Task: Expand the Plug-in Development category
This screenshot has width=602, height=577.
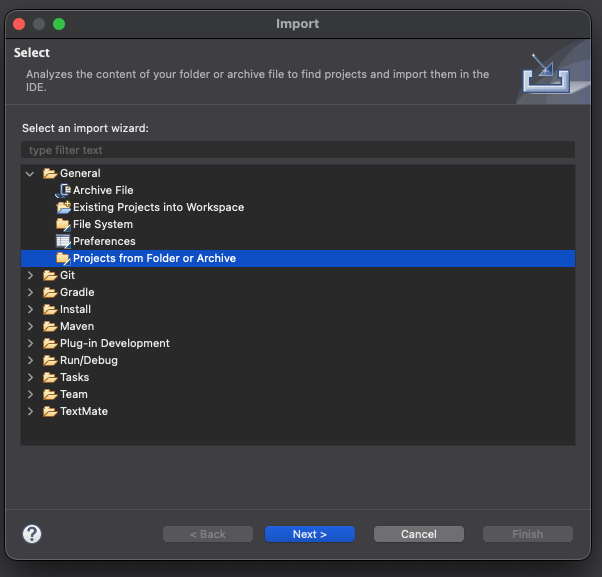Action: click(30, 344)
